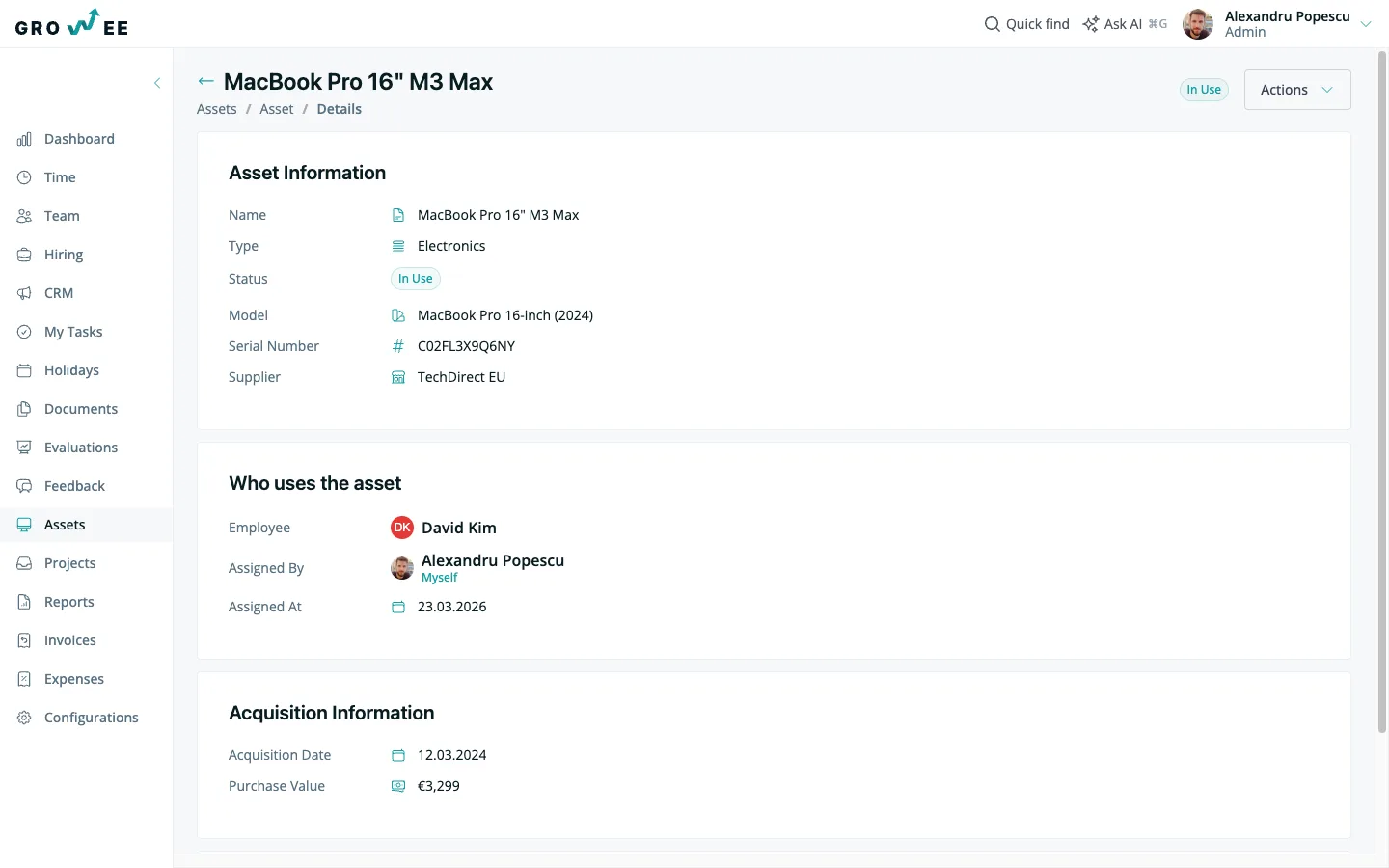1389x868 pixels.
Task: Click the purchase value €3,299
Action: (439, 786)
